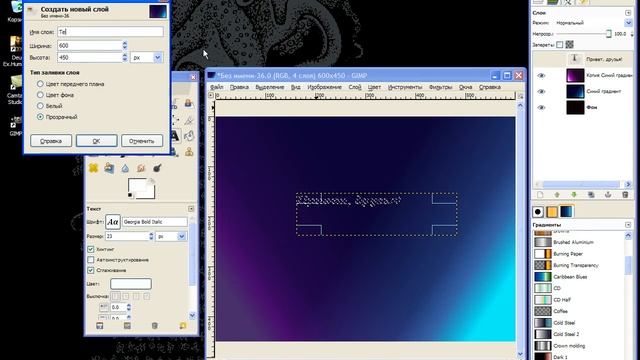Image resolution: width=640 pixels, height=360 pixels.
Task: Lower layer with the green down arrow
Action: [574, 195]
